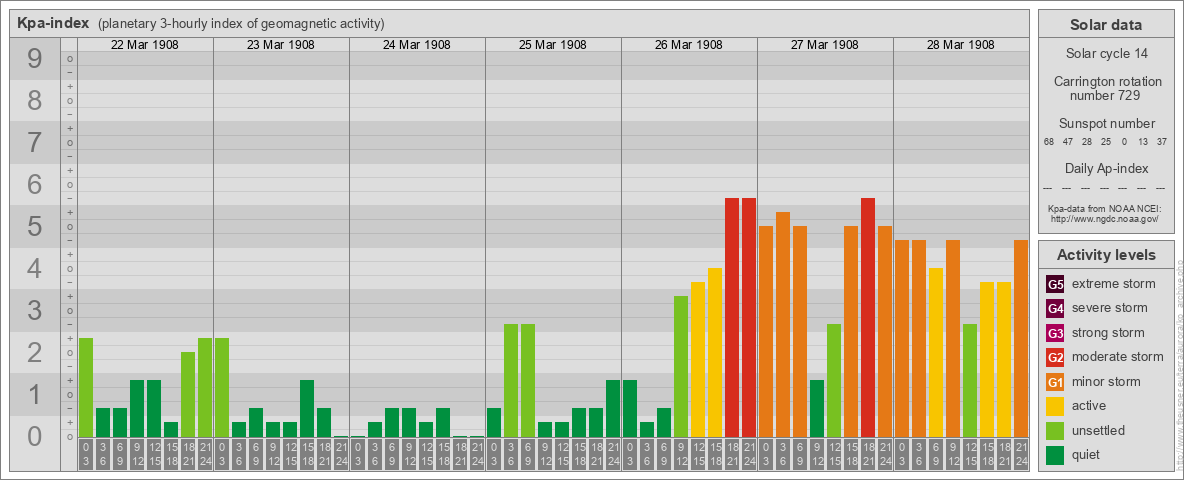1184x480 pixels.
Task: Click the light green 25 Mar 3-6 bar
Action: point(511,380)
